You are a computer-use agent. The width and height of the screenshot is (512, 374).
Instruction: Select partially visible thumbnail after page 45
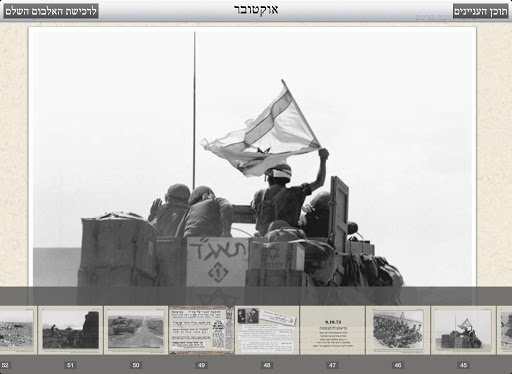point(505,330)
